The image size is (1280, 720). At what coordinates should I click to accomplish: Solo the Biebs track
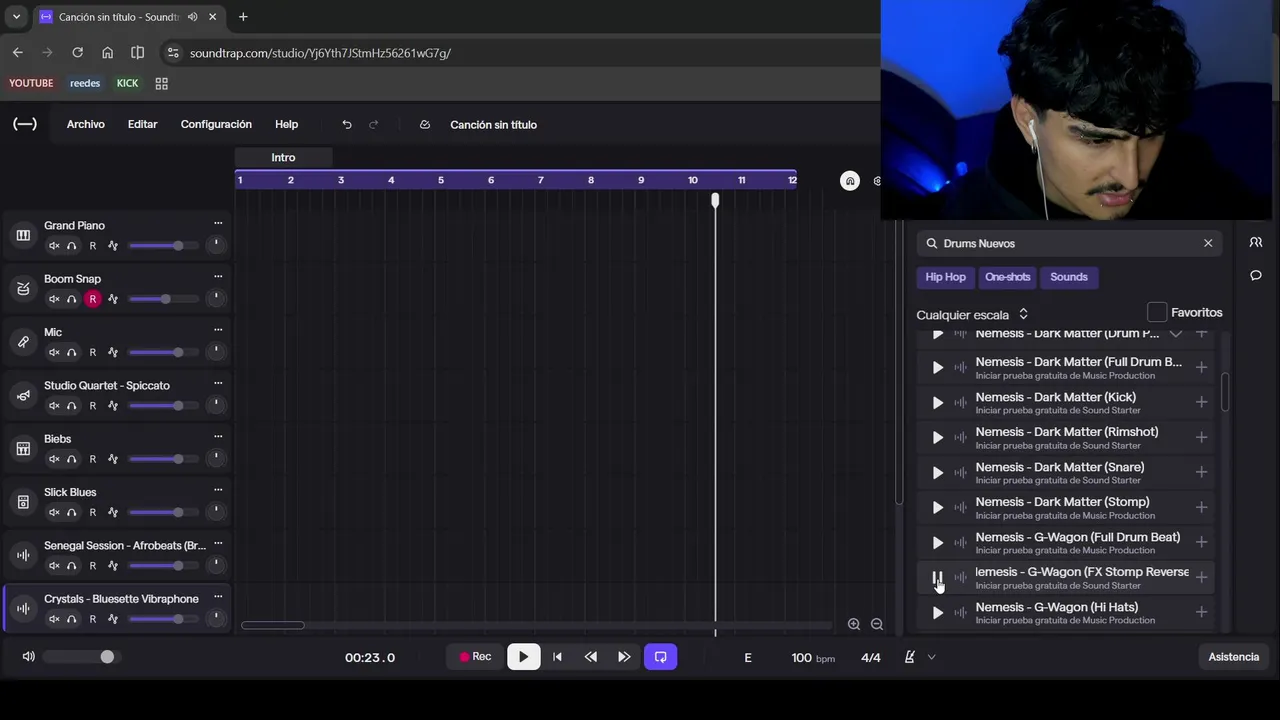click(72, 459)
